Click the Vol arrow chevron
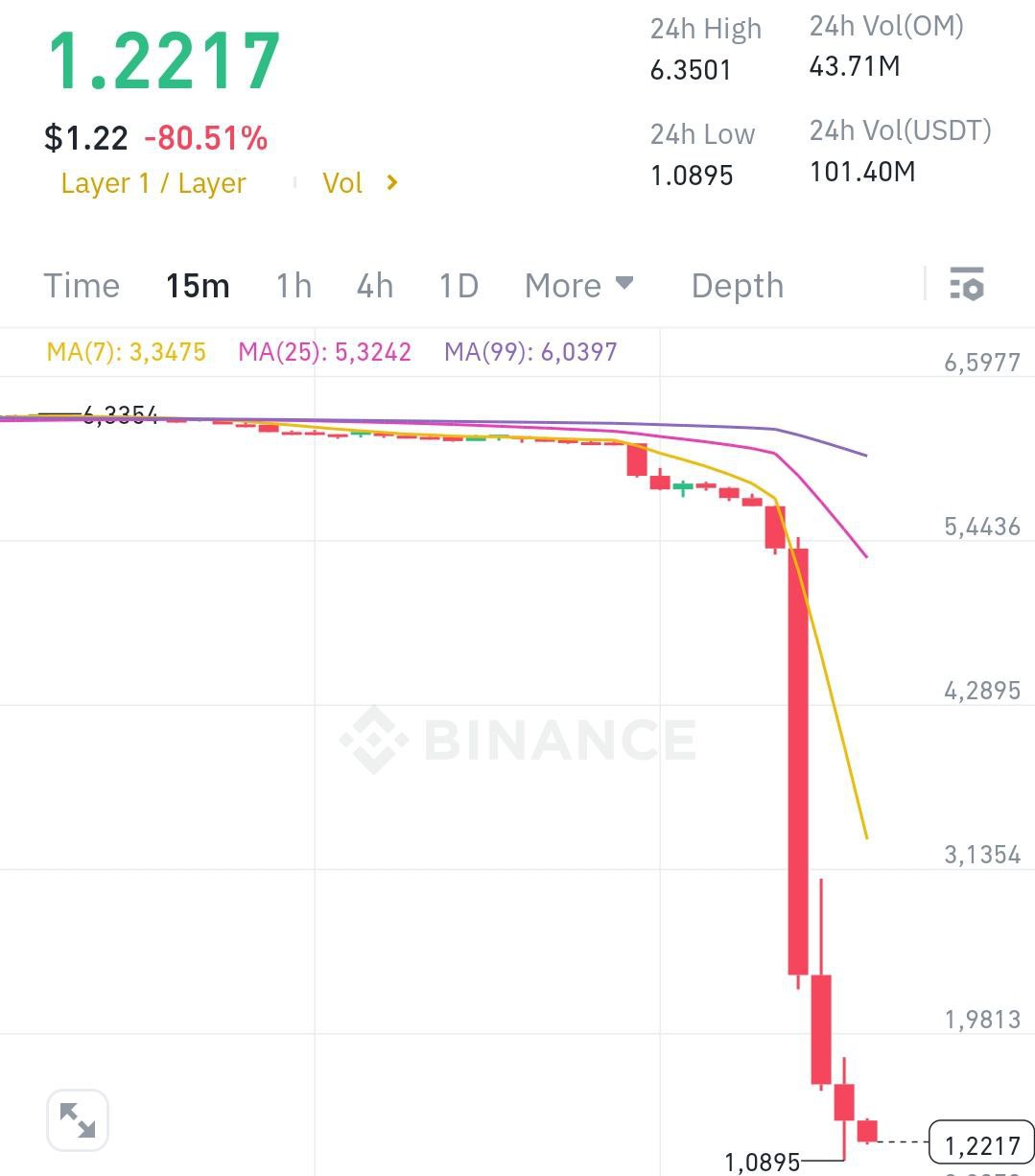Image resolution: width=1035 pixels, height=1176 pixels. click(x=391, y=182)
